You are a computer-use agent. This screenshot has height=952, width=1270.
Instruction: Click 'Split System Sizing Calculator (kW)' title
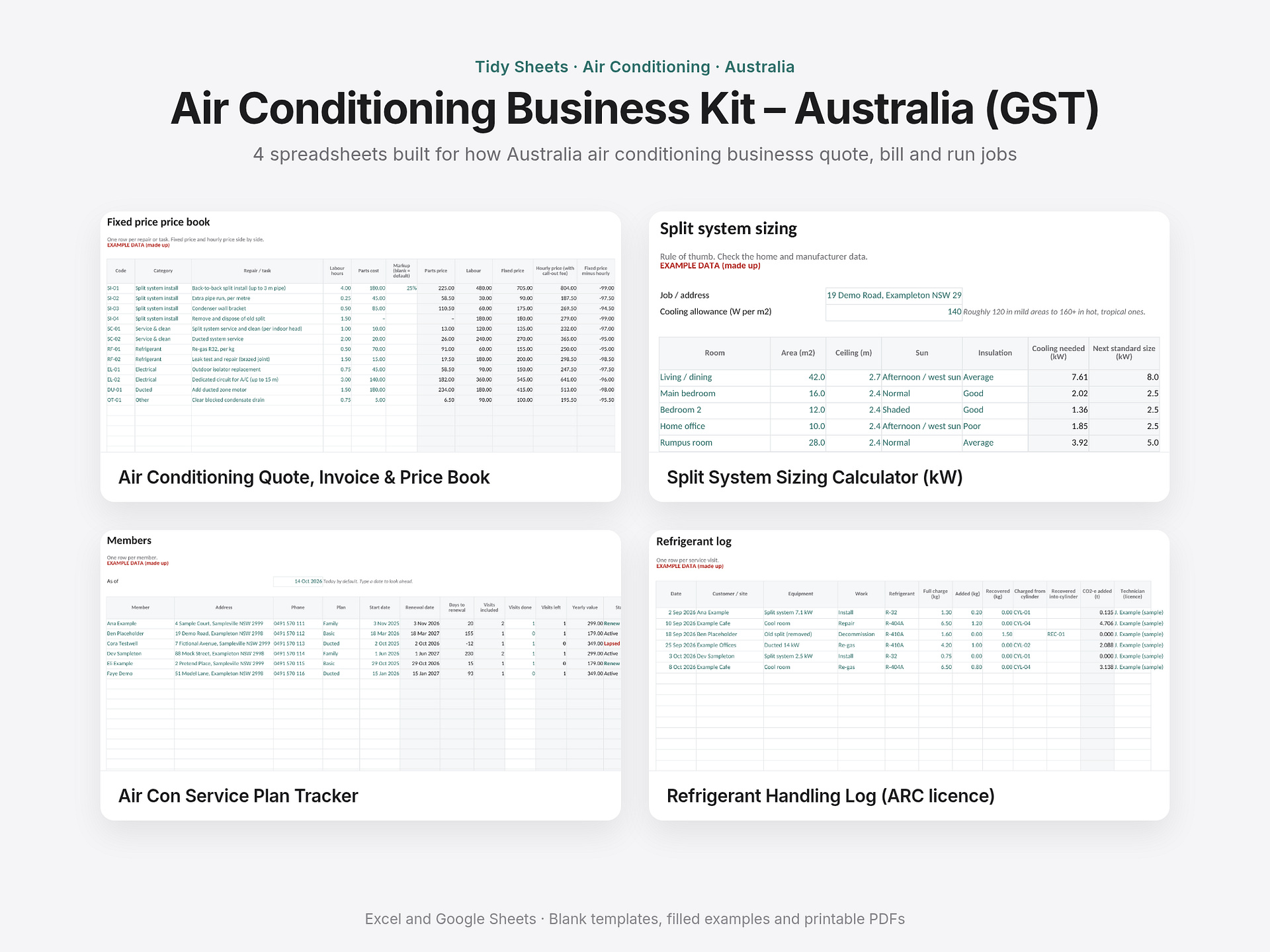[x=814, y=477]
